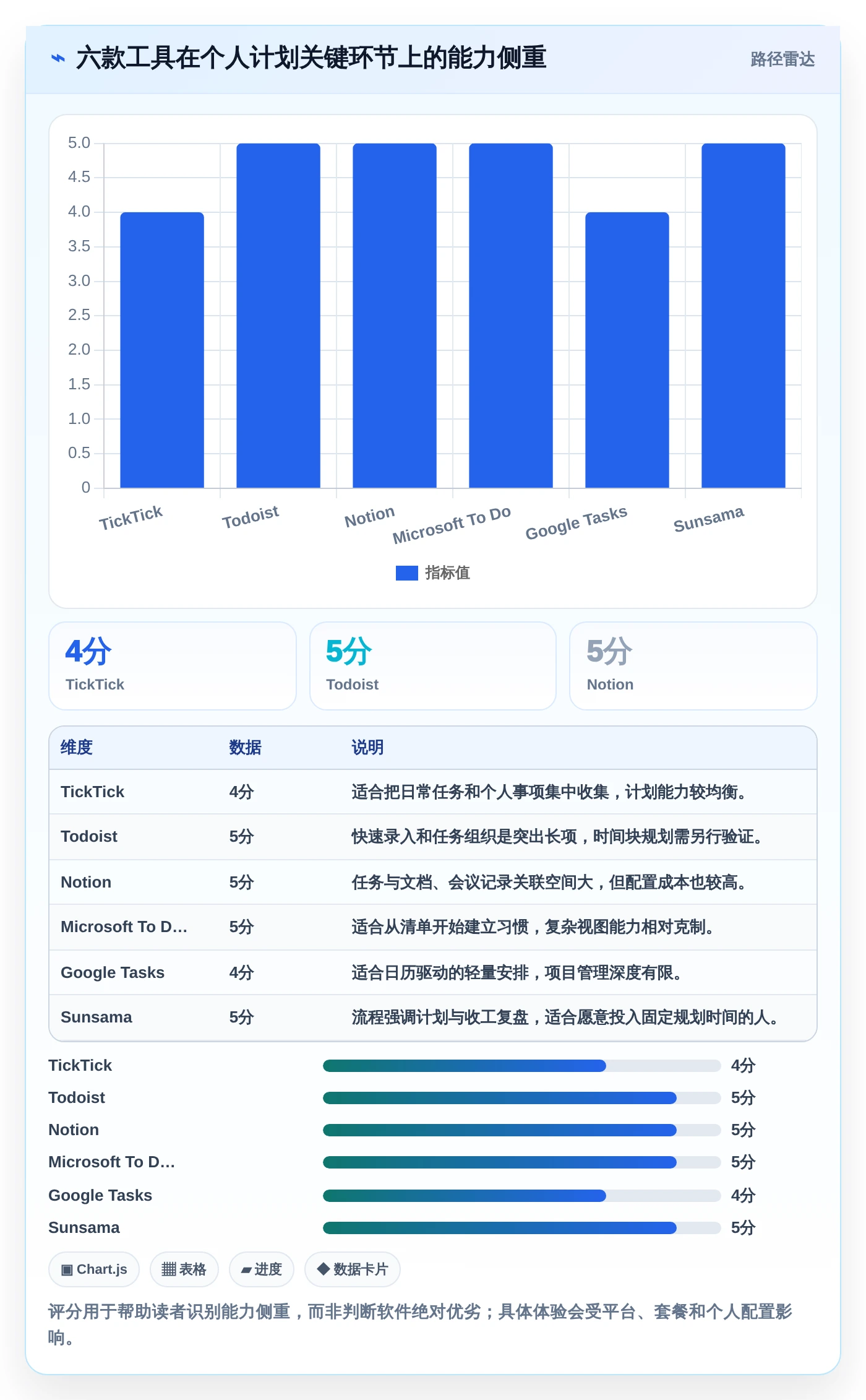Screen dimensions: 866x1400
Task: Click the Sunsama x-axis label
Action: pyautogui.click(x=709, y=519)
